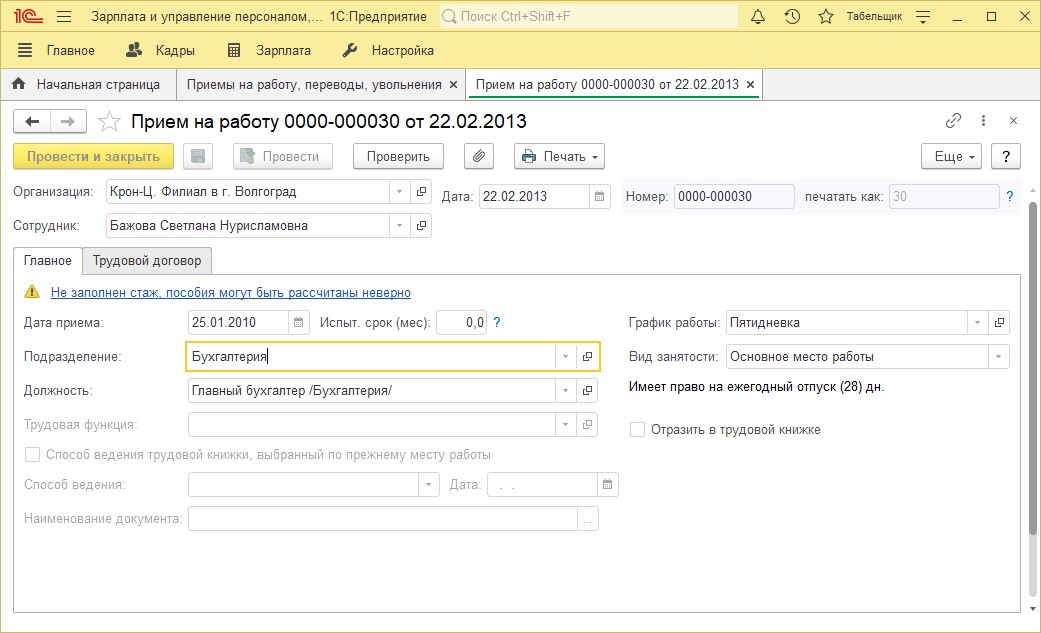Expand Подразделение dropdown list

(565, 357)
